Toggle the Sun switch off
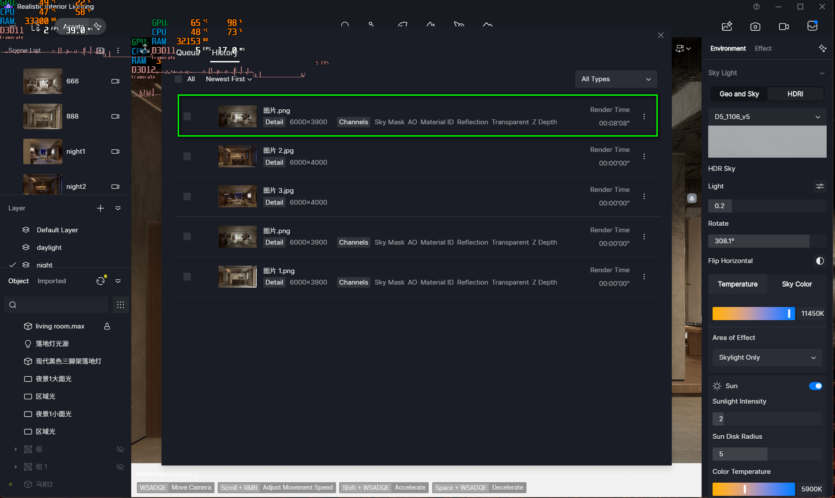 (815, 385)
